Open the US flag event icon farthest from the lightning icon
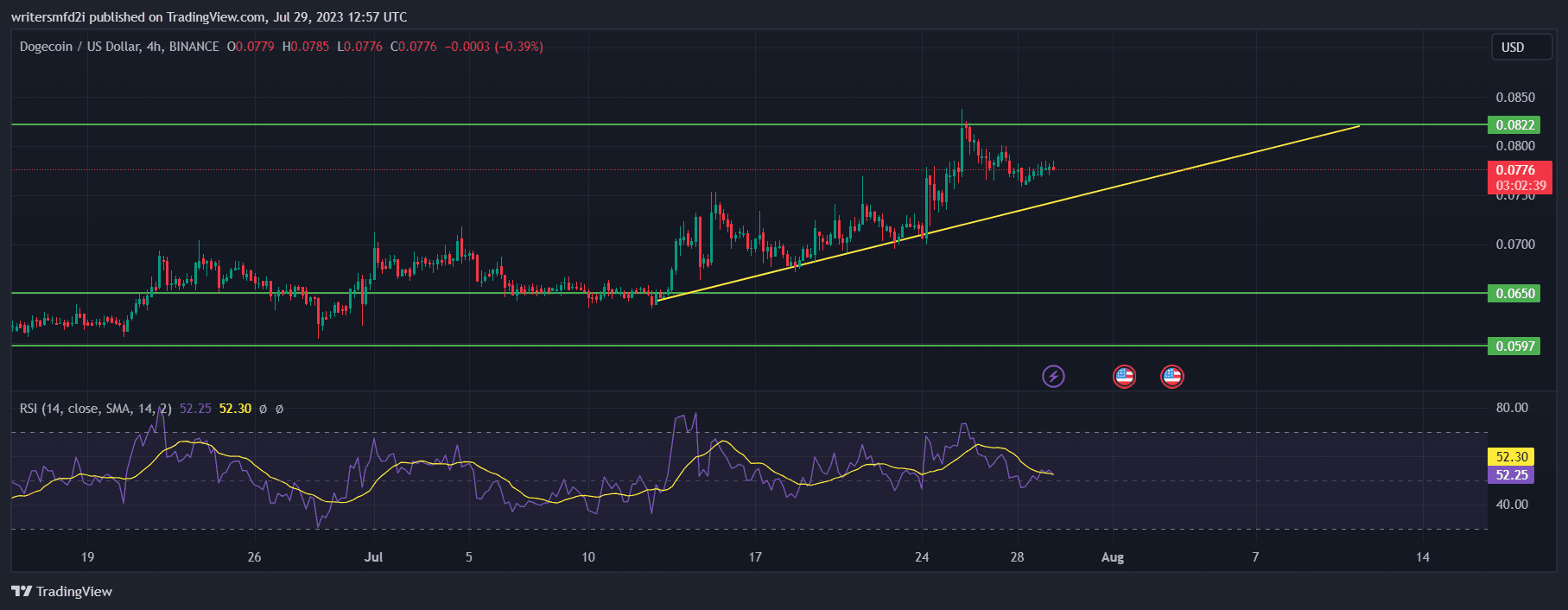The image size is (1568, 610). coord(1171,376)
